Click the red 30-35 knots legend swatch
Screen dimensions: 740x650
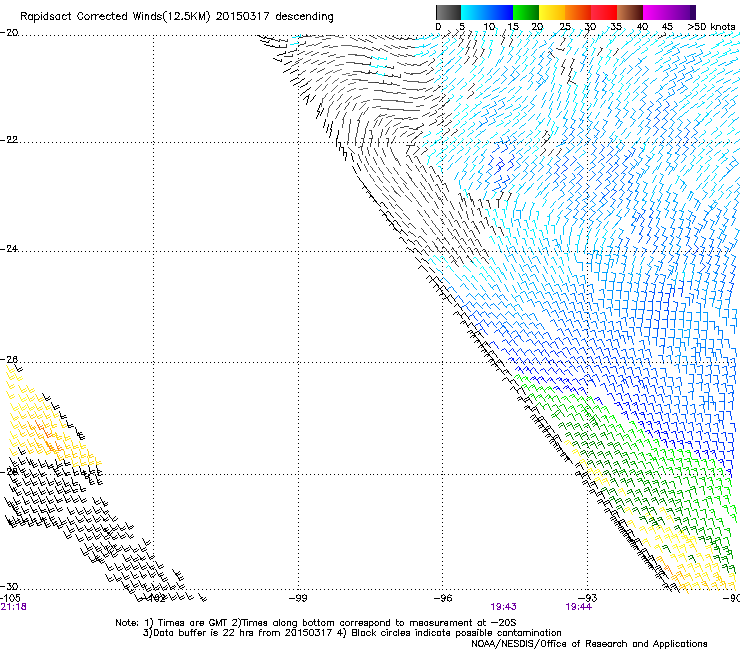coord(604,12)
